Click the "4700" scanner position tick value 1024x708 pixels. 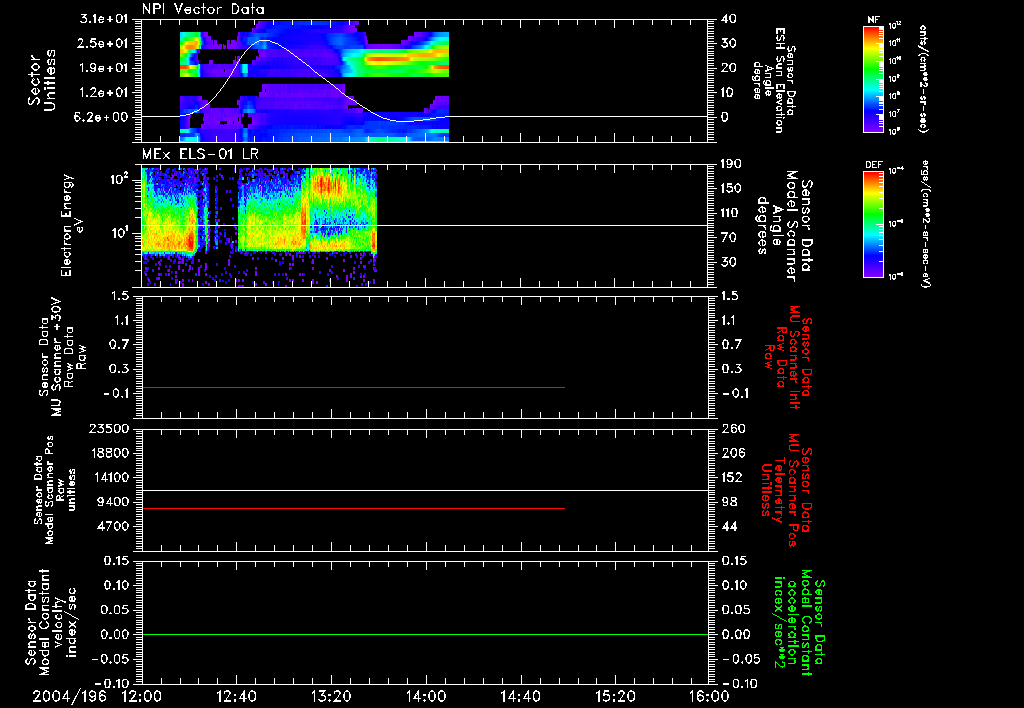(112, 526)
